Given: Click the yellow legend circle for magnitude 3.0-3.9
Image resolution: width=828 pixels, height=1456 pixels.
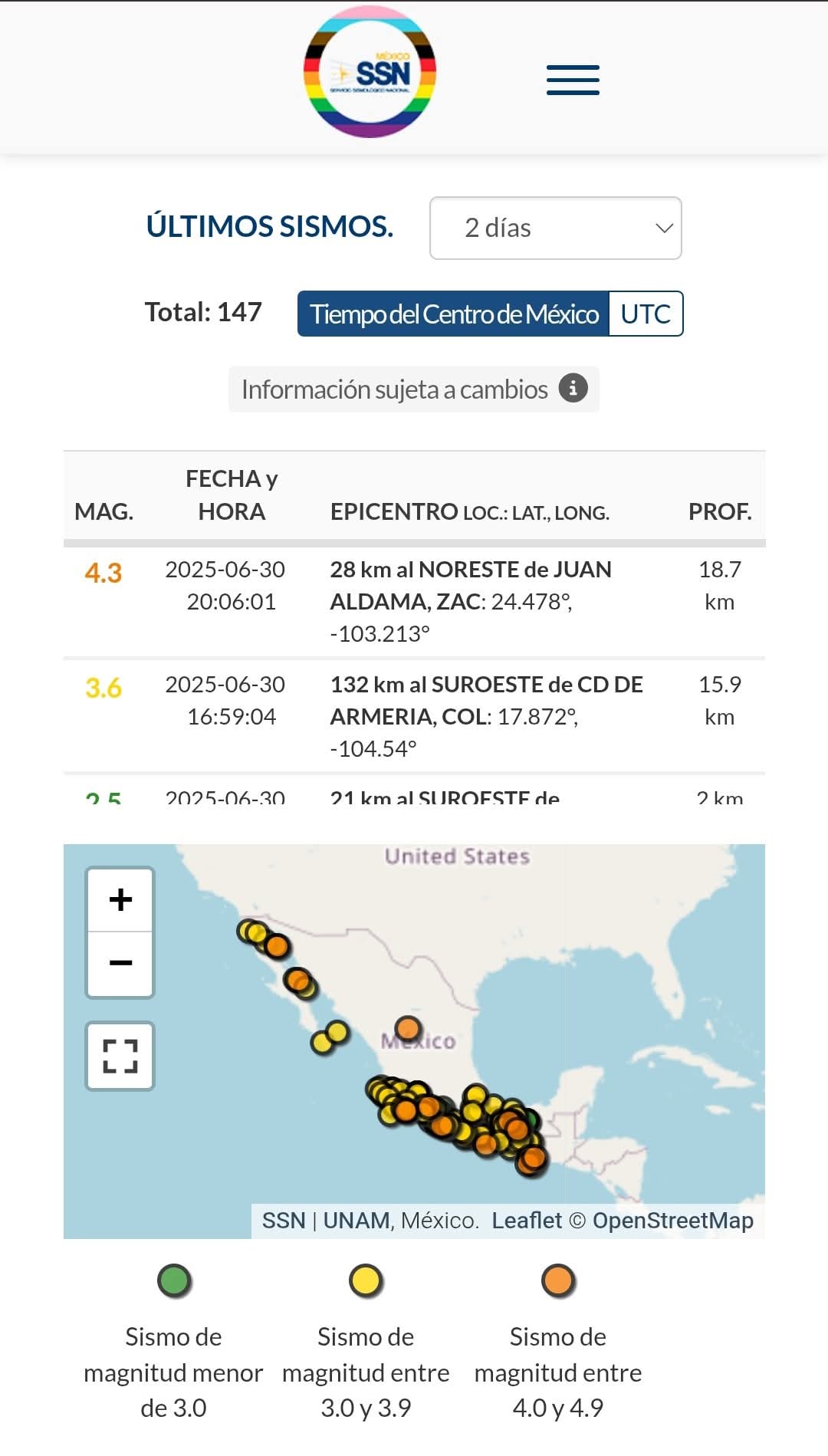Looking at the screenshot, I should point(366,1280).
